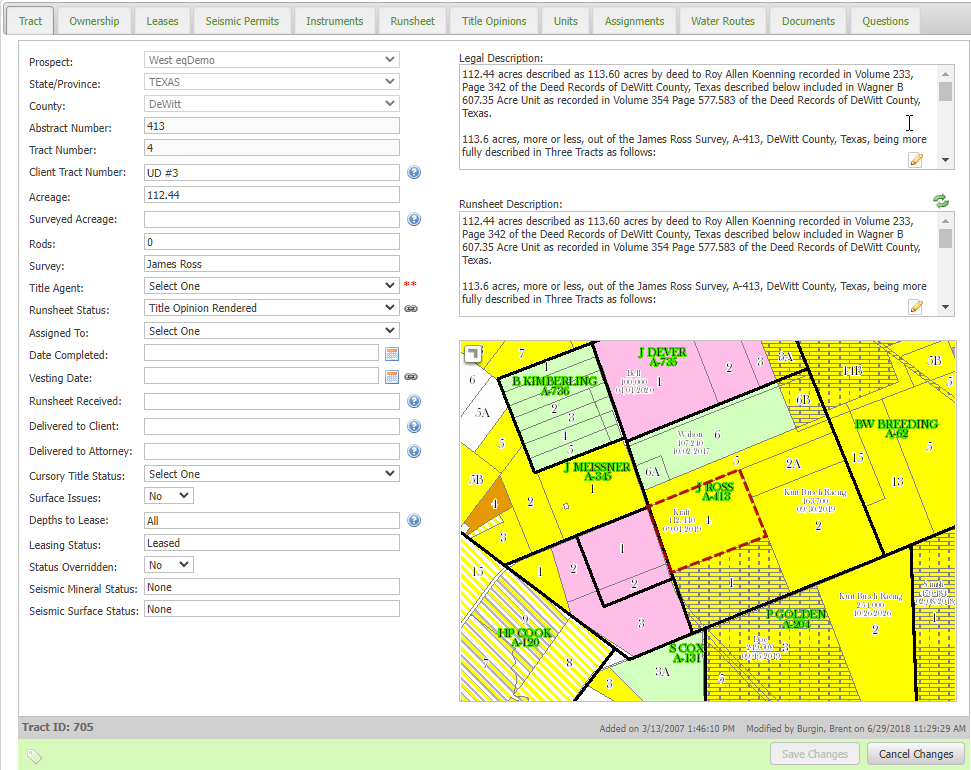Open the Surface Issues dropdown
971x770 pixels.
(169, 496)
